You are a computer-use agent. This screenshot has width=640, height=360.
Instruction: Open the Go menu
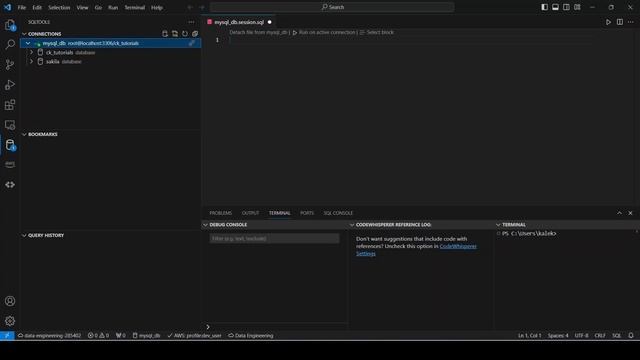click(x=98, y=7)
